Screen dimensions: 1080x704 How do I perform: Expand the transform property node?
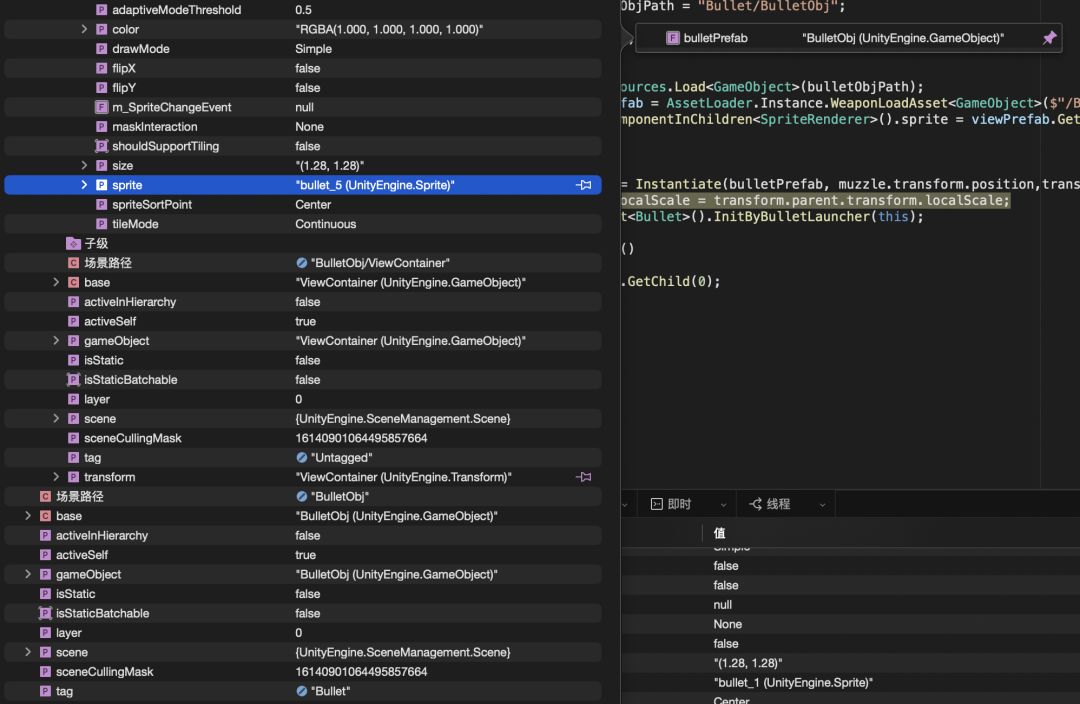click(x=57, y=477)
